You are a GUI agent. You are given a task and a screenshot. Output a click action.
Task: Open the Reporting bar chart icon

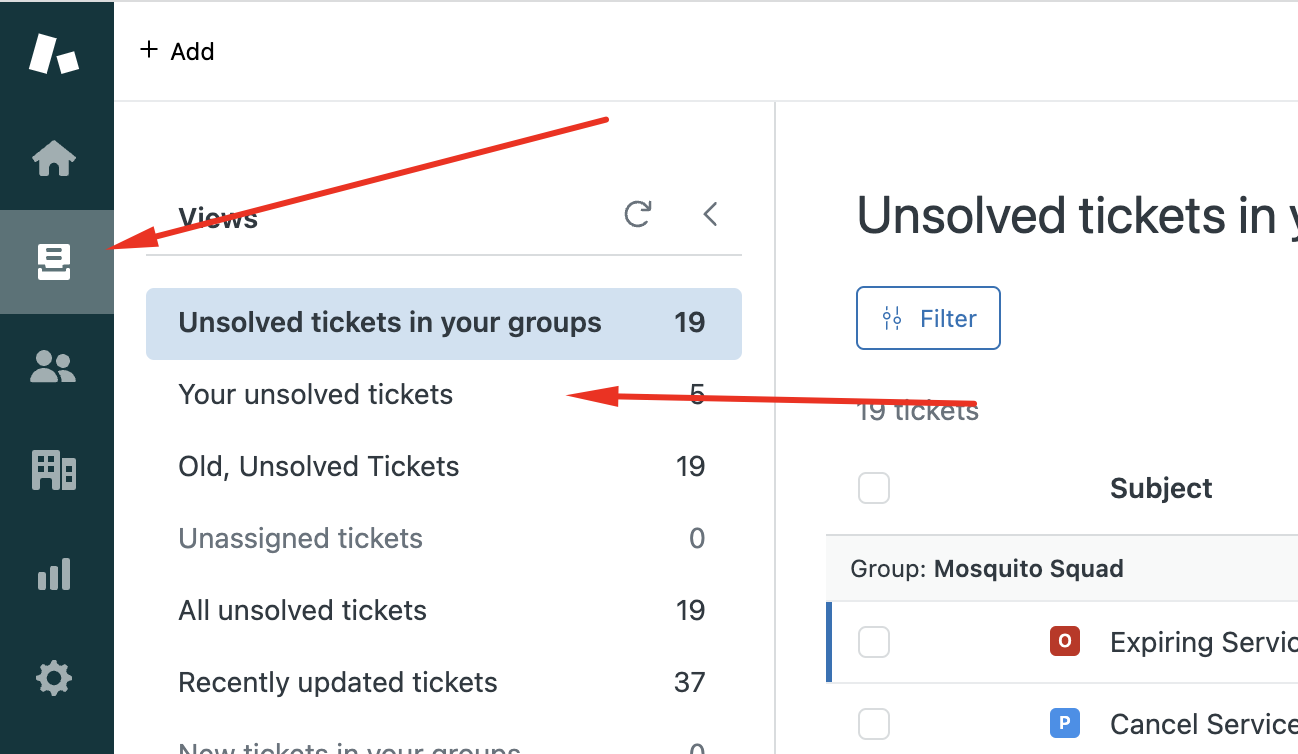tap(54, 574)
